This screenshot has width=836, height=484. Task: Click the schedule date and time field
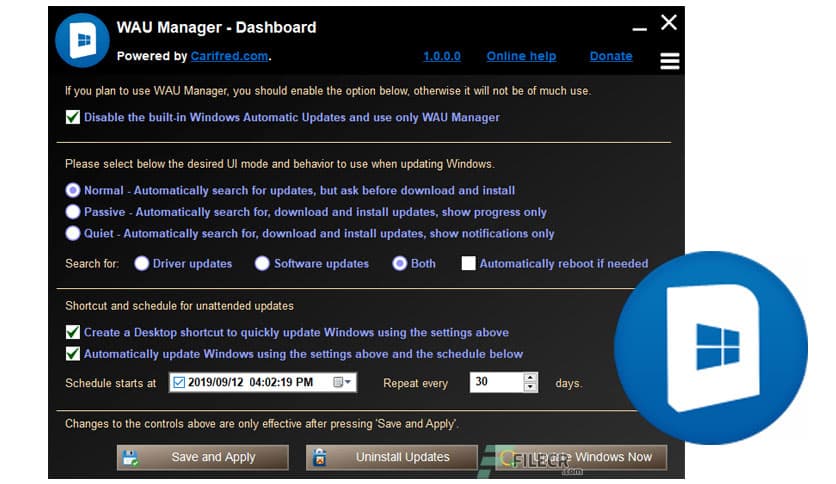pyautogui.click(x=262, y=382)
